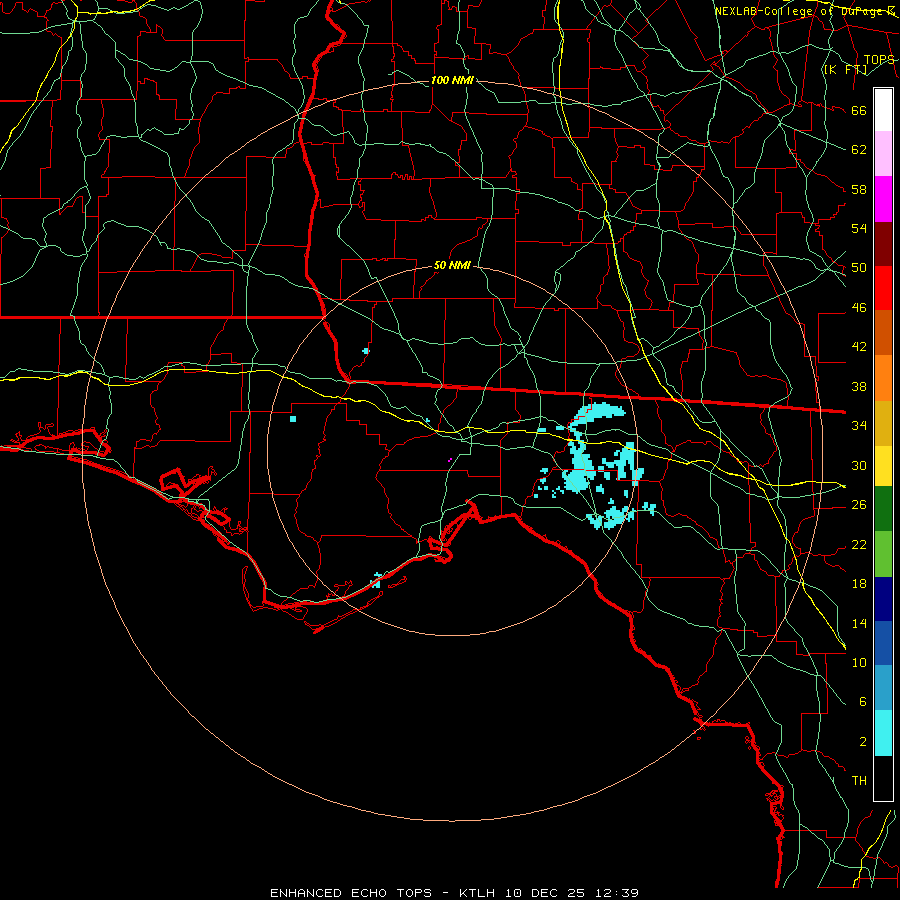Click the '18' legend value
The image size is (900, 900).
tap(859, 584)
